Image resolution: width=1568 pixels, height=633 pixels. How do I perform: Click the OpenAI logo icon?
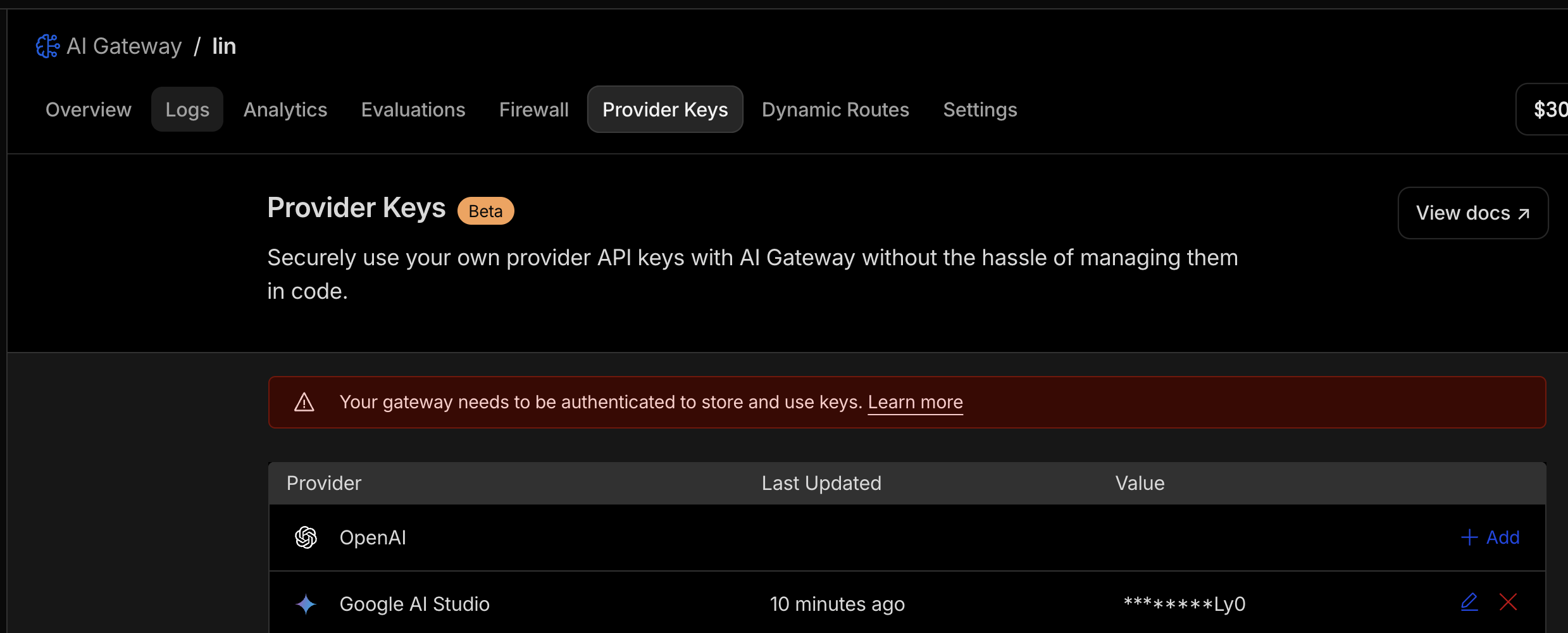click(306, 537)
